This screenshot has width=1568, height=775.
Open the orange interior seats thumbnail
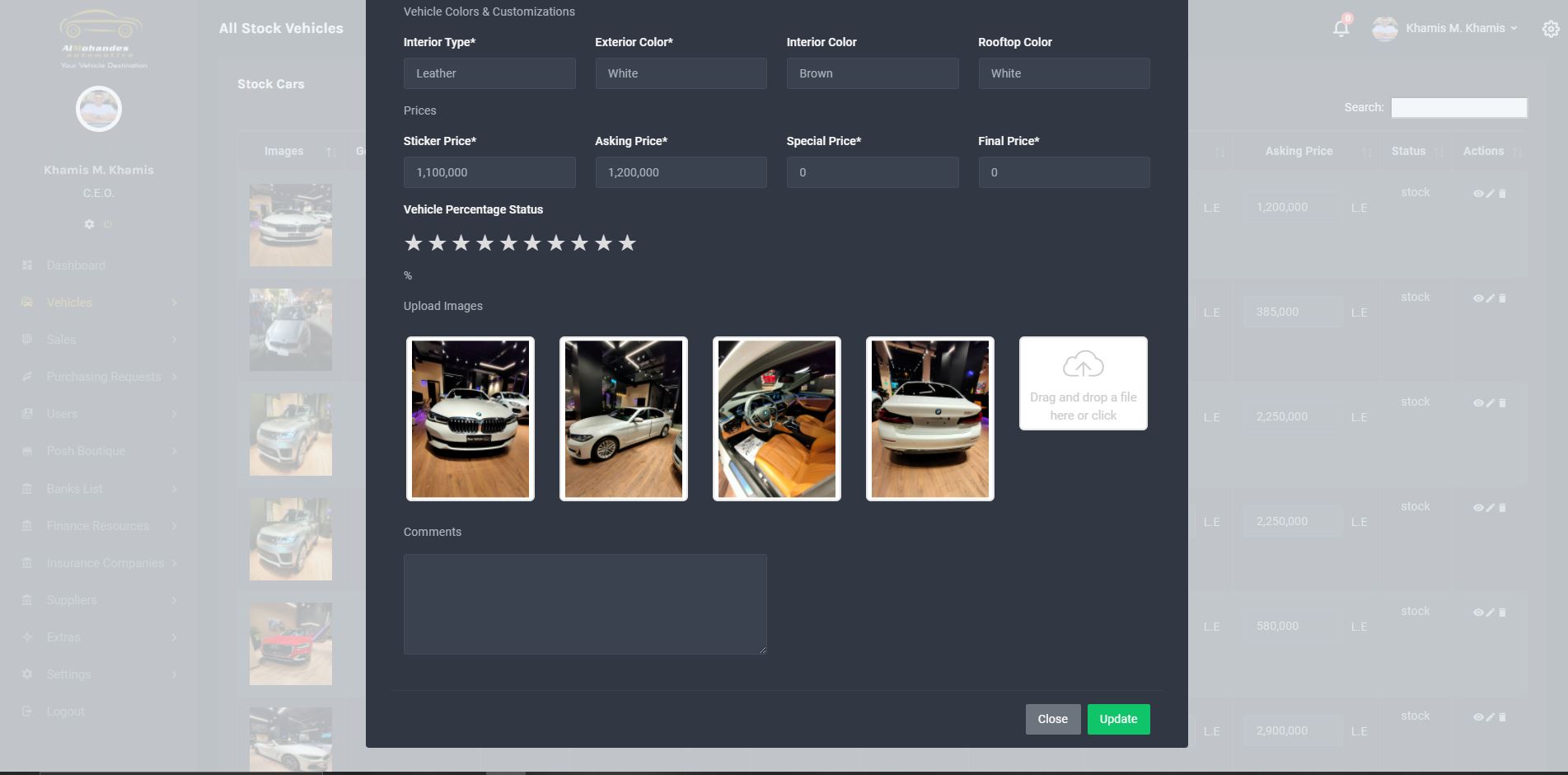(x=777, y=419)
